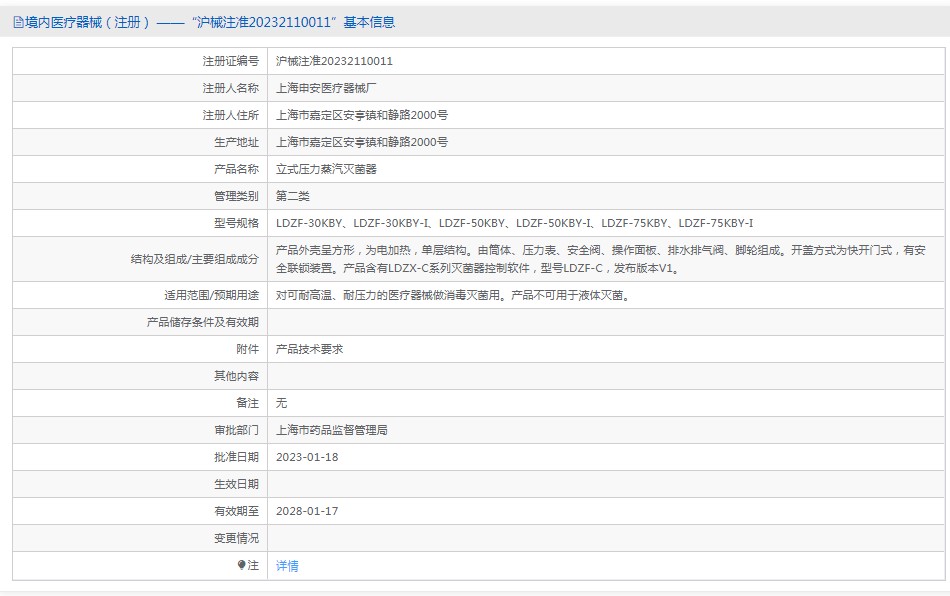
Task: Click the 型号规格 label
Action: [236, 223]
